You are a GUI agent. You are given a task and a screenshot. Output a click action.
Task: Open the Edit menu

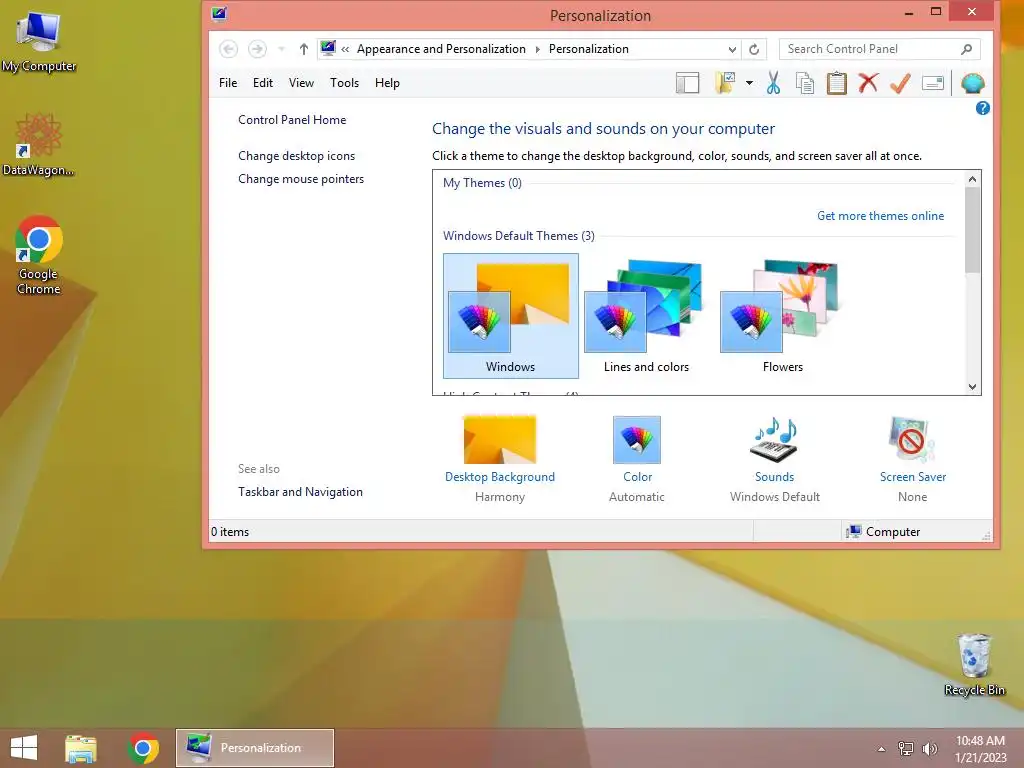pos(263,83)
